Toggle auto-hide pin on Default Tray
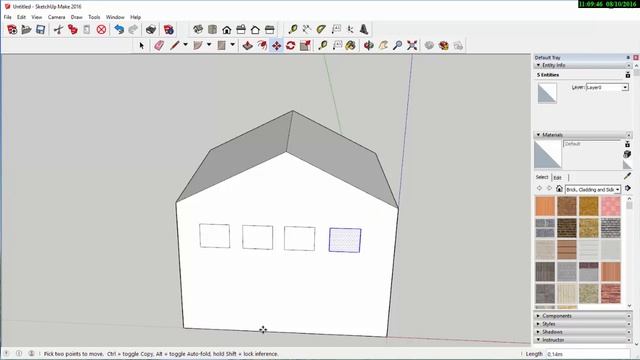This screenshot has width=640, height=360. 628,58
